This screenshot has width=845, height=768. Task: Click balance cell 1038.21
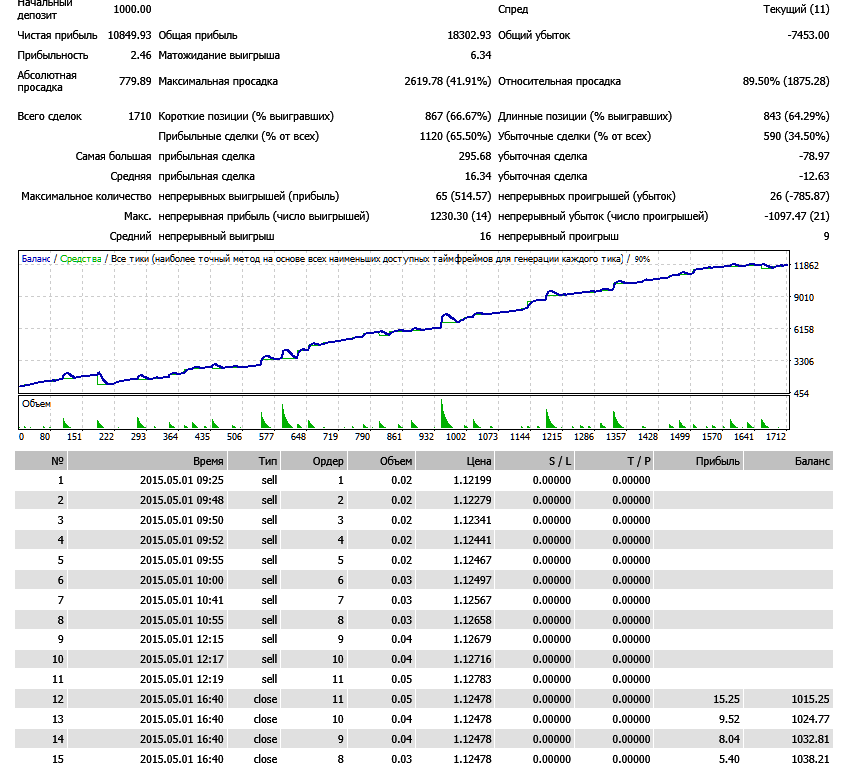[x=810, y=758]
